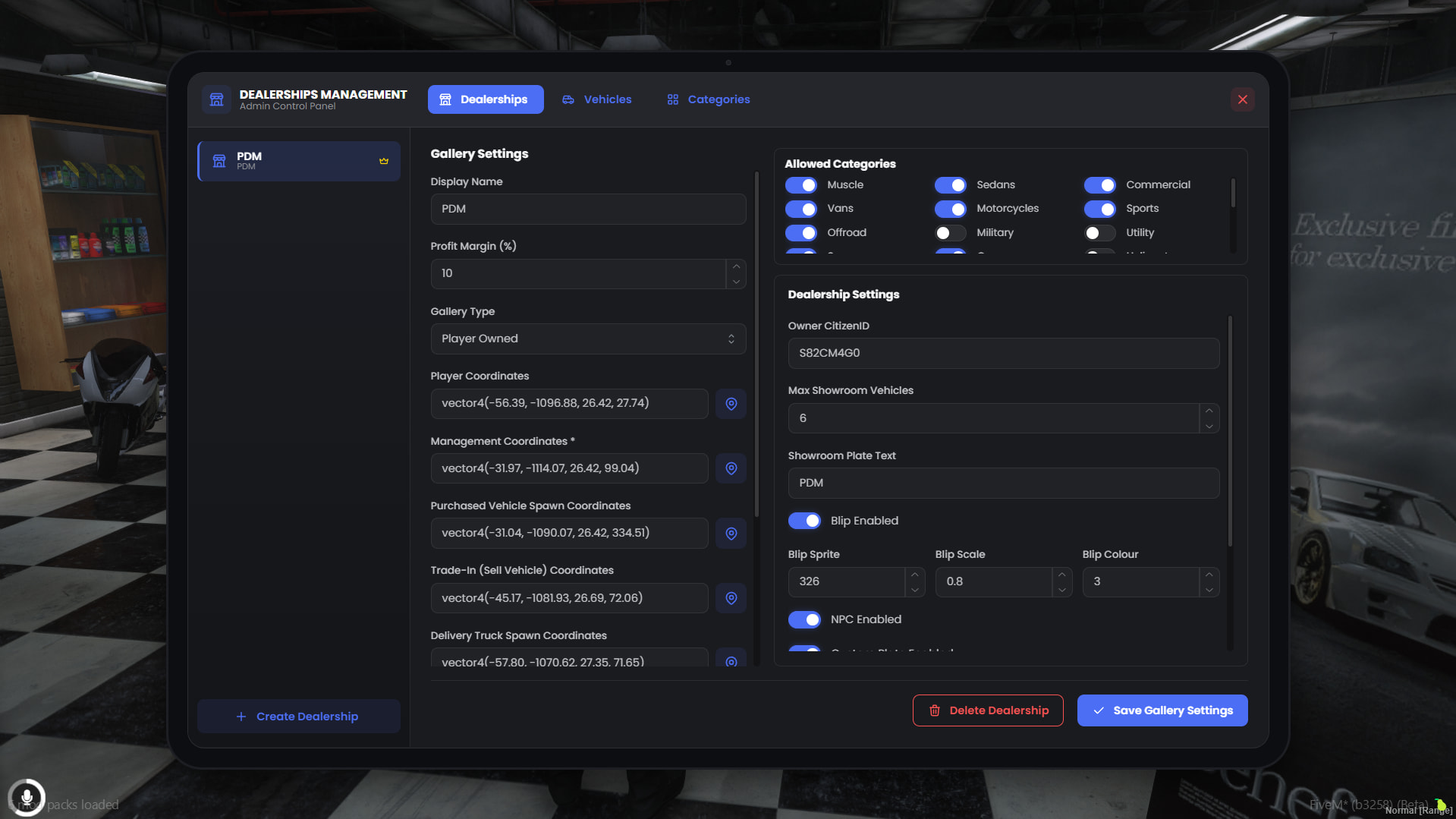Decrease Max Showroom Vehicles value
1456x819 pixels.
click(x=1209, y=427)
